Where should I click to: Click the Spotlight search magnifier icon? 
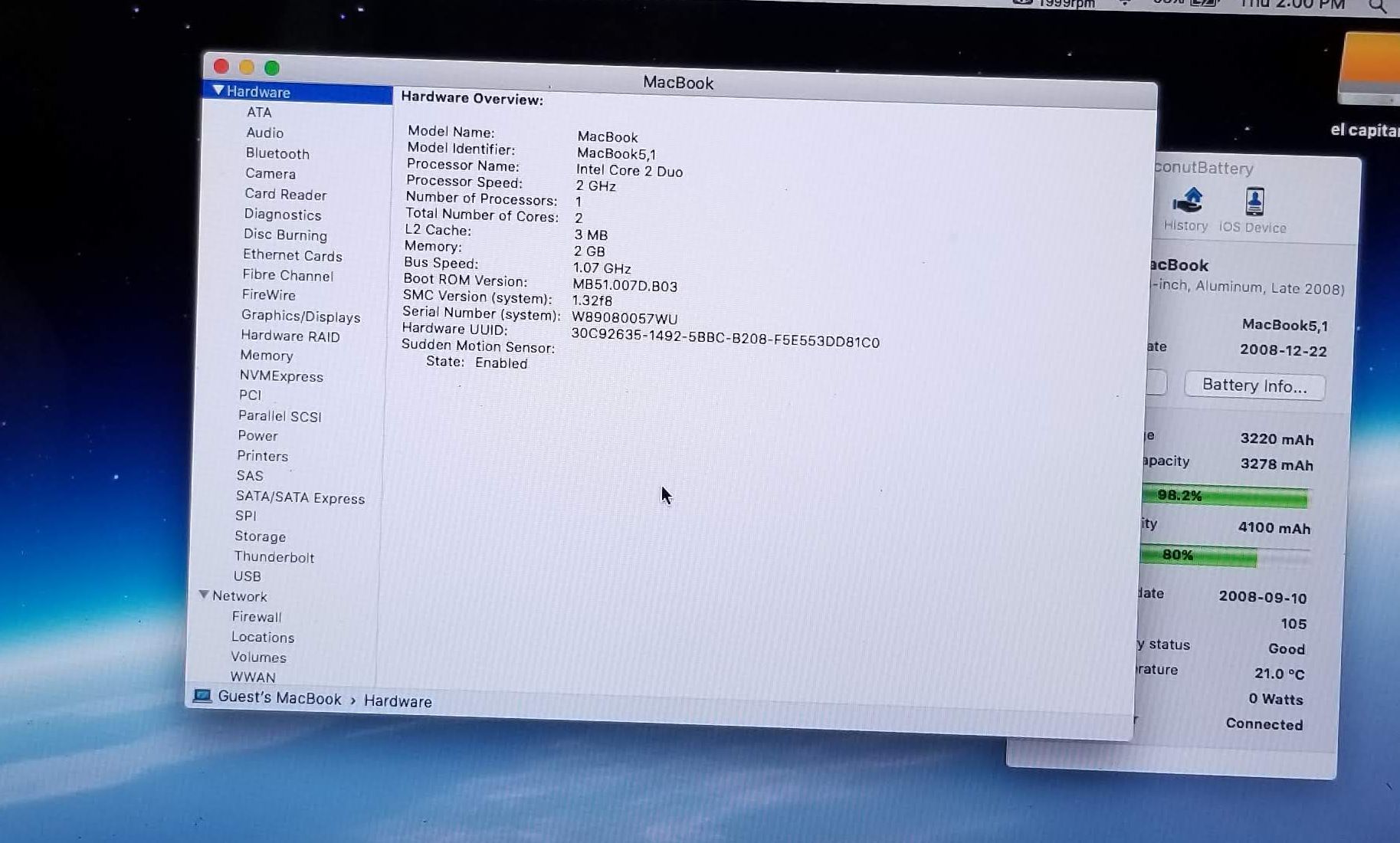pos(1378,6)
